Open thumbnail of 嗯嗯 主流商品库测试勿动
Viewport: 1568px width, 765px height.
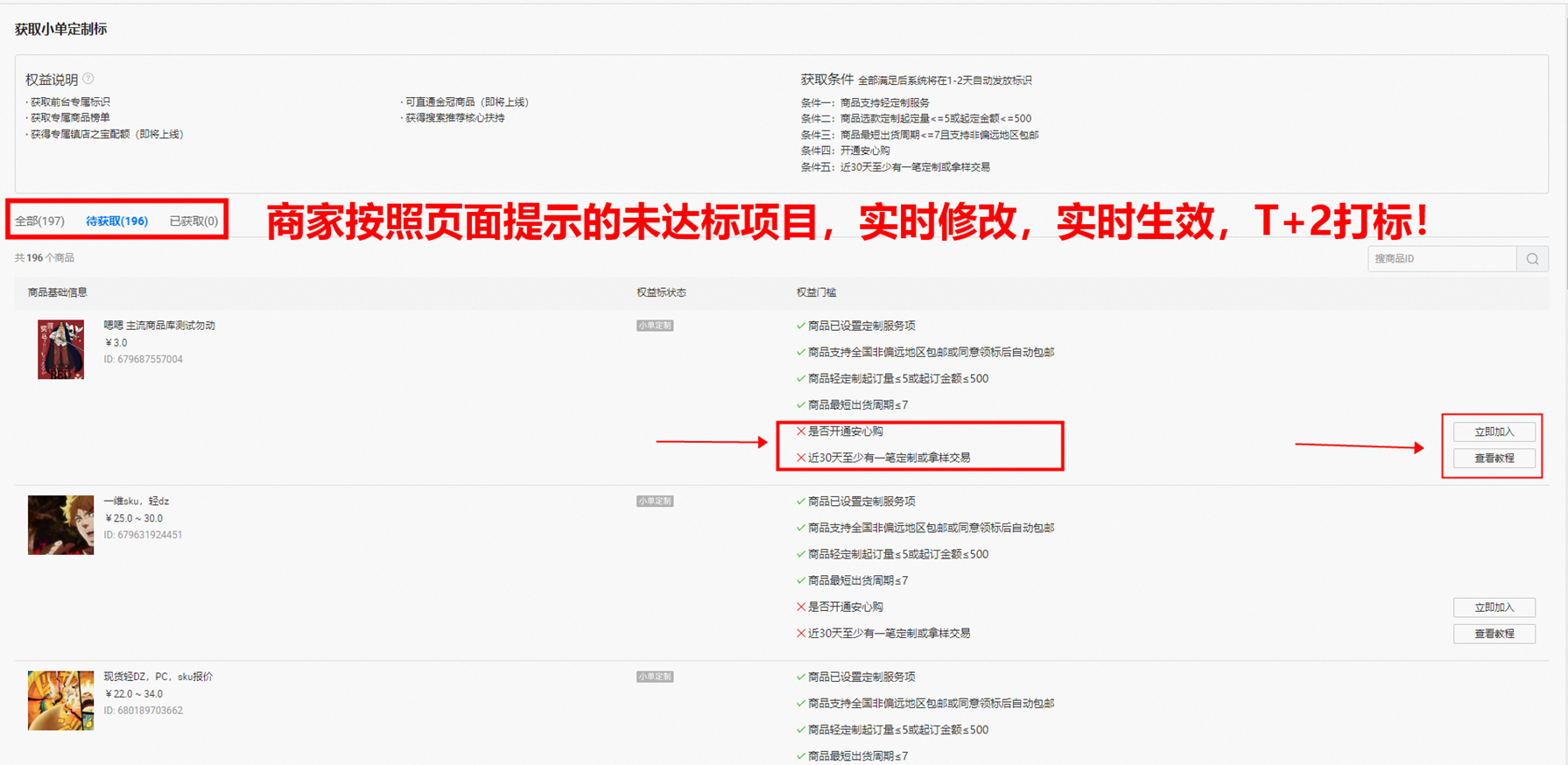tap(60, 349)
